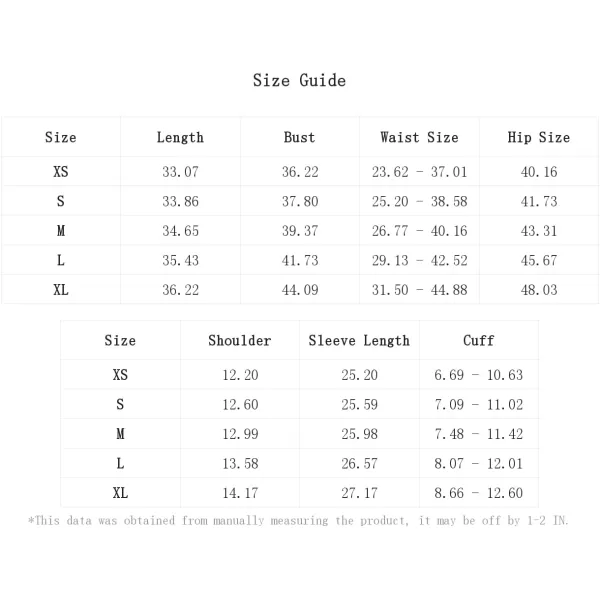Select XL waist range 31.50 - 44.88

pos(419,290)
